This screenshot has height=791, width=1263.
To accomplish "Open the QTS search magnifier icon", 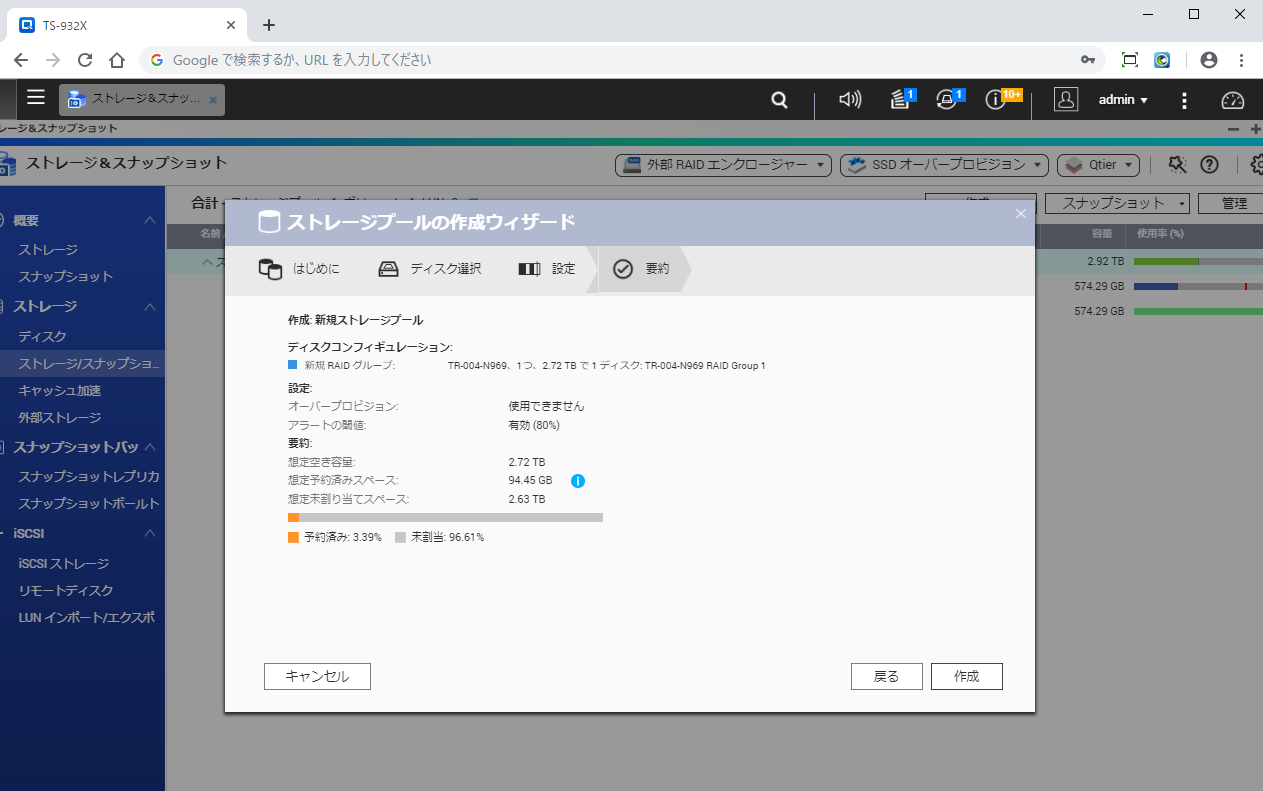I will click(779, 100).
